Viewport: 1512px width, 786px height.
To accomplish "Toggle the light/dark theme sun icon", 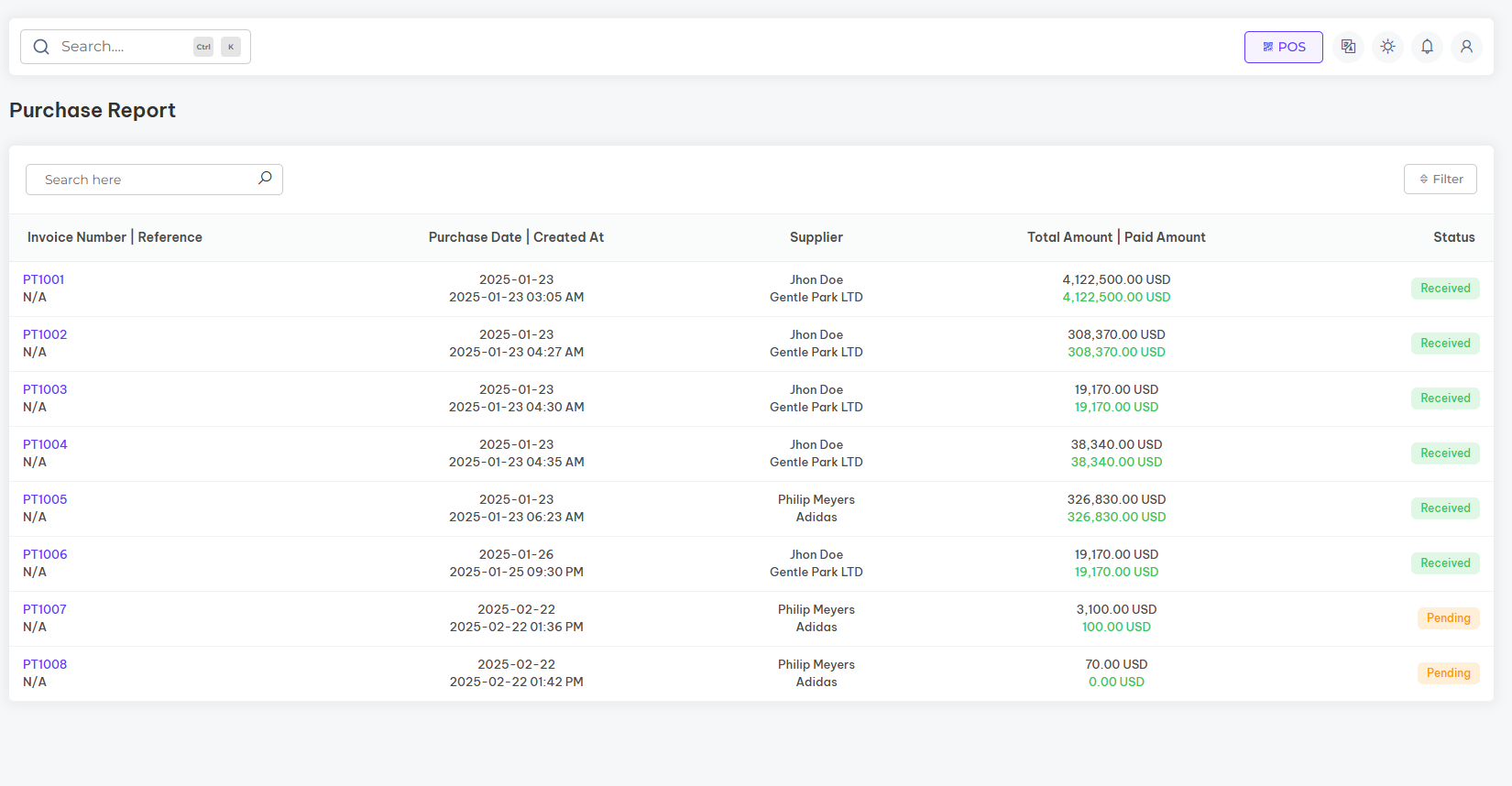I will tap(1387, 47).
